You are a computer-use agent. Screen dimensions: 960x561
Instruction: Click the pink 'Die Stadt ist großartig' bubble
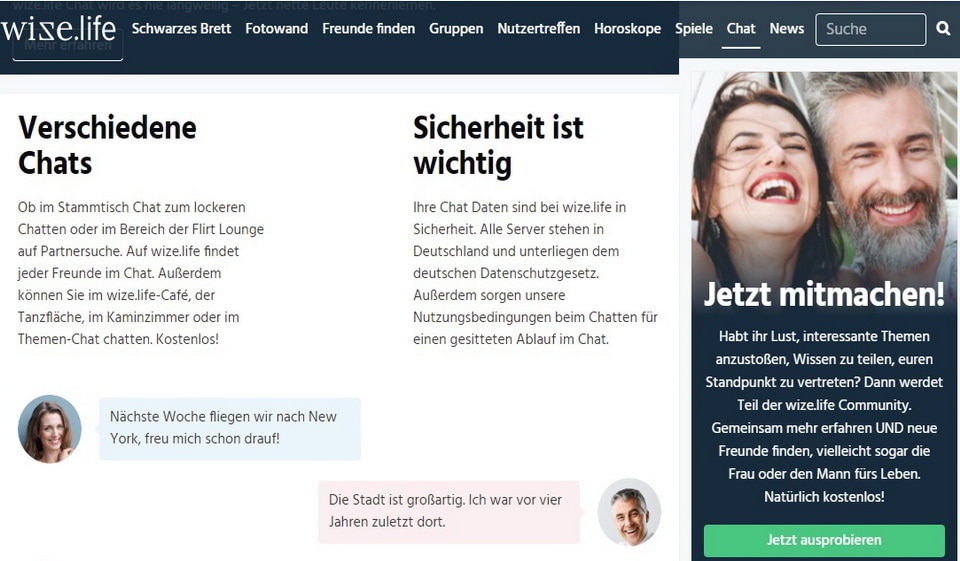point(449,511)
